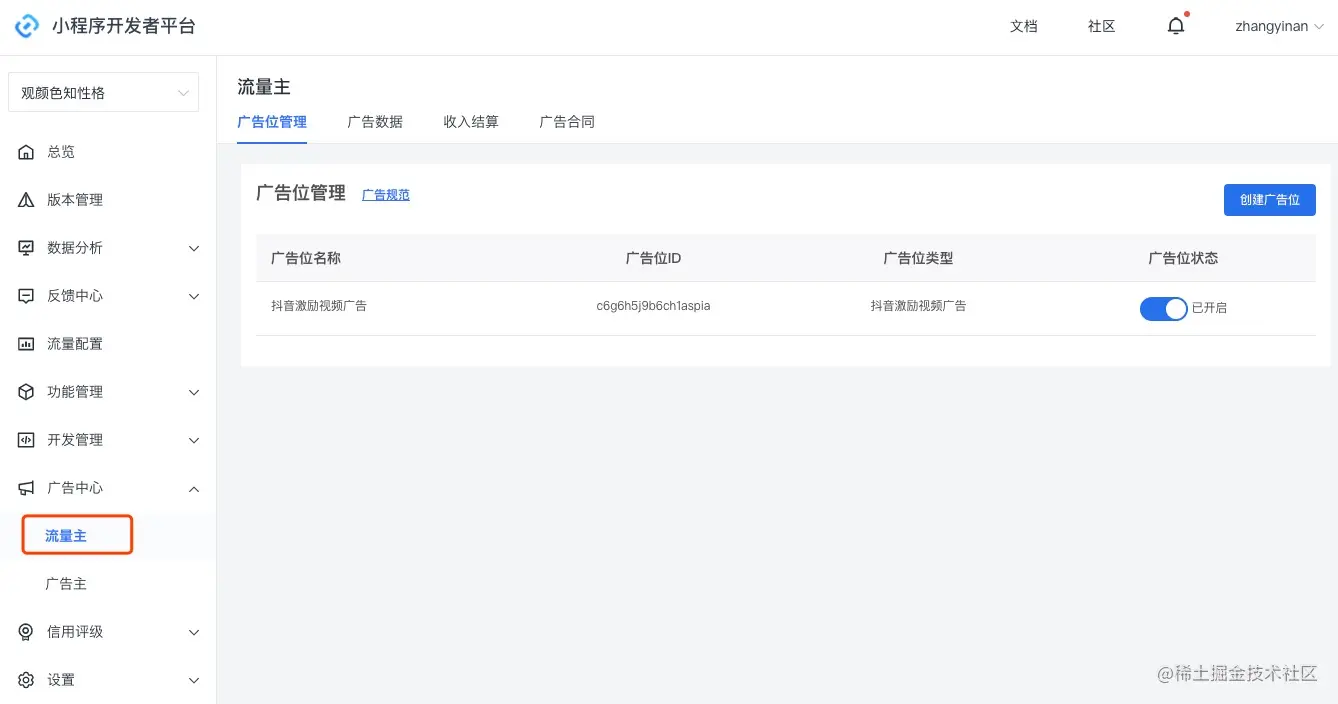Select 广告主 in the sidebar
1338x704 pixels.
66,584
